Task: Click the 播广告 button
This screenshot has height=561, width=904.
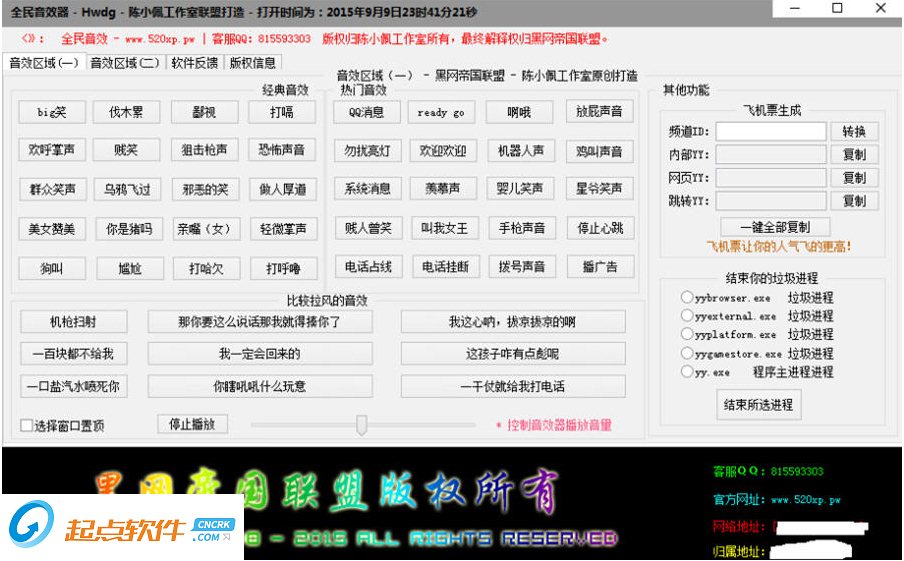Action: 601,267
